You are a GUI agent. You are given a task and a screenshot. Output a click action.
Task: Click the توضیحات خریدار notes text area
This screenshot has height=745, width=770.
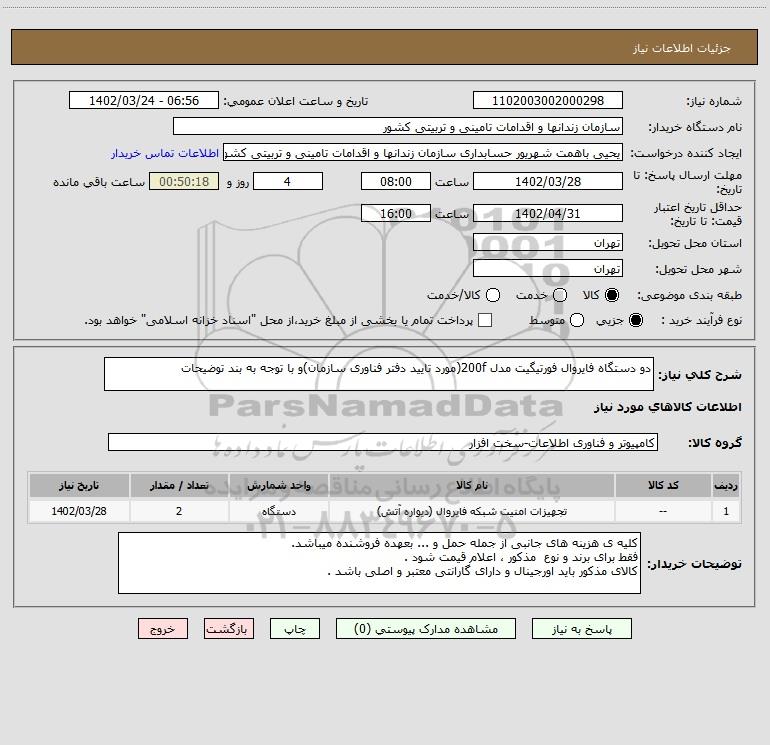[379, 563]
